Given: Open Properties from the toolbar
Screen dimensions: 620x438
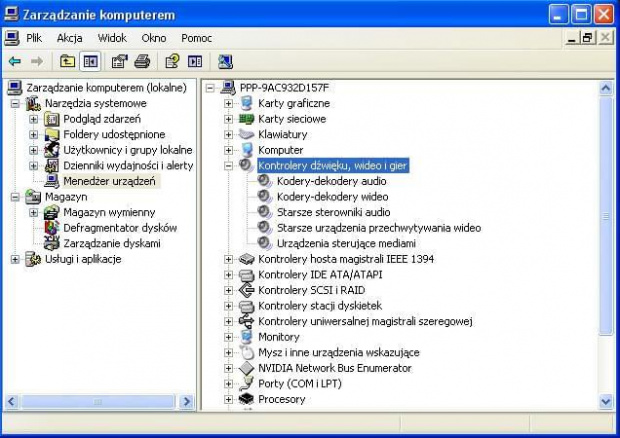Looking at the screenshot, I should 119,61.
